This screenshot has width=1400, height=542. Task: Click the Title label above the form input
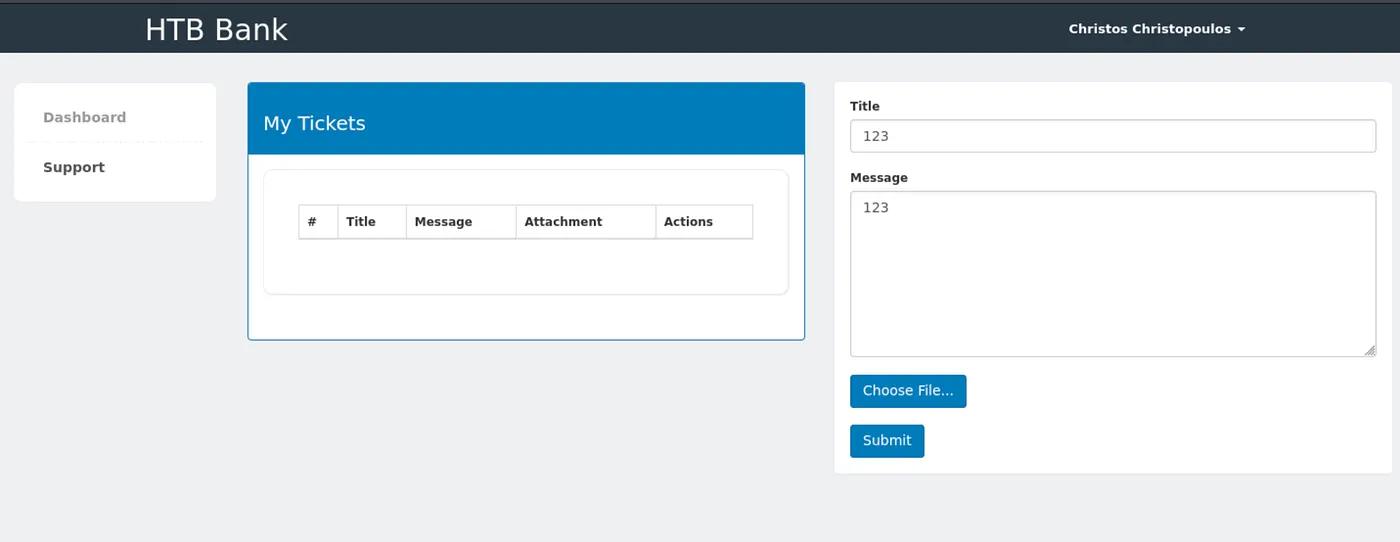click(x=865, y=106)
